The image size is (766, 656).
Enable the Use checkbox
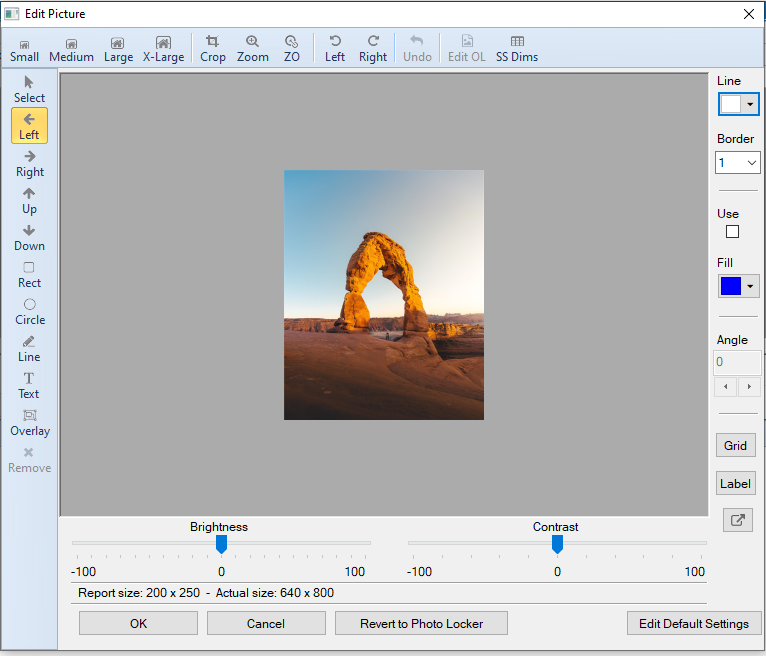pos(732,232)
